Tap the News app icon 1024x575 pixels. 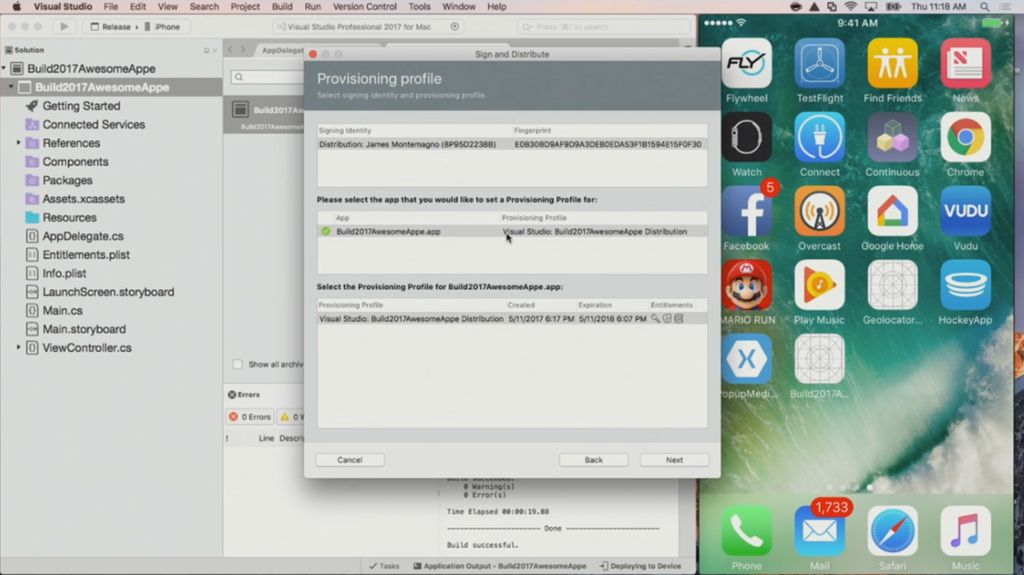965,63
